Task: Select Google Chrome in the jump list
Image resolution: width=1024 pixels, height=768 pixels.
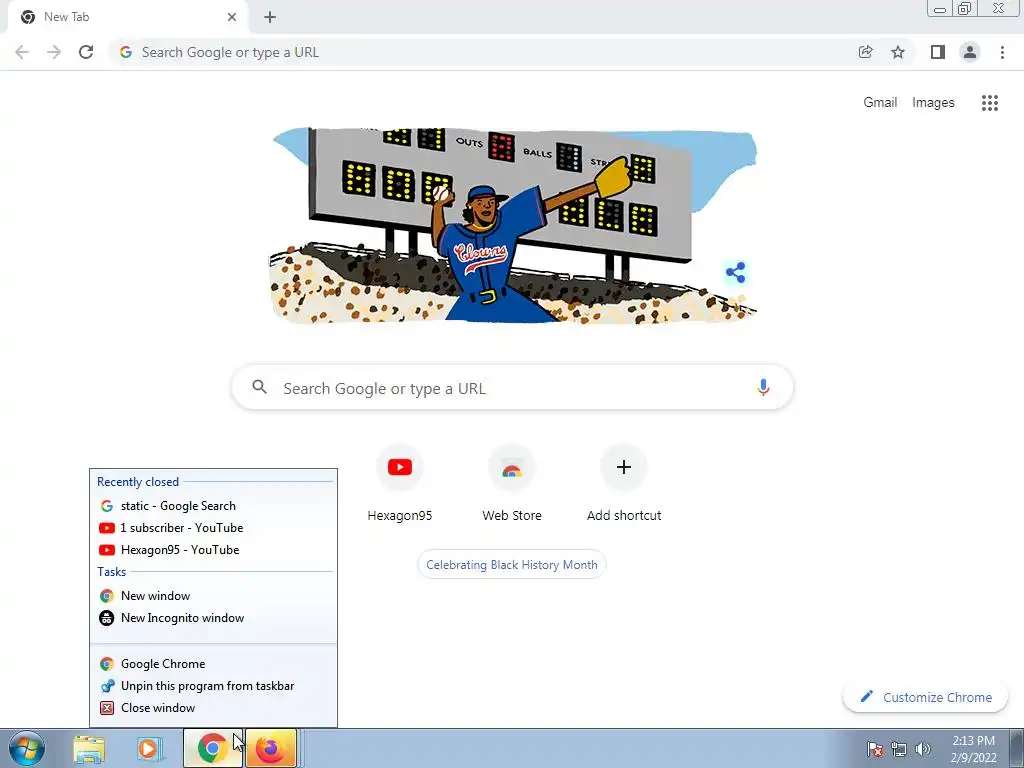Action: pyautogui.click(x=214, y=664)
